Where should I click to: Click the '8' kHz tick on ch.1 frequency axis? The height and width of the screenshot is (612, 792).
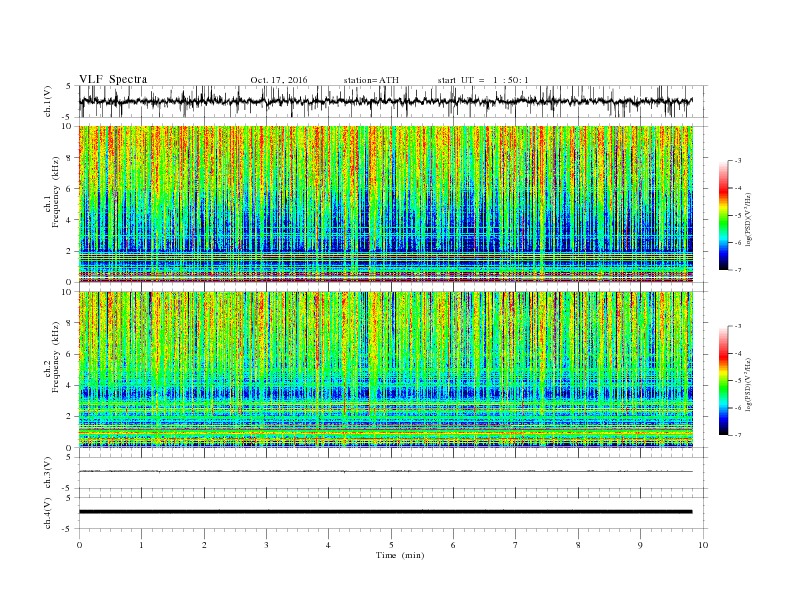(70, 158)
